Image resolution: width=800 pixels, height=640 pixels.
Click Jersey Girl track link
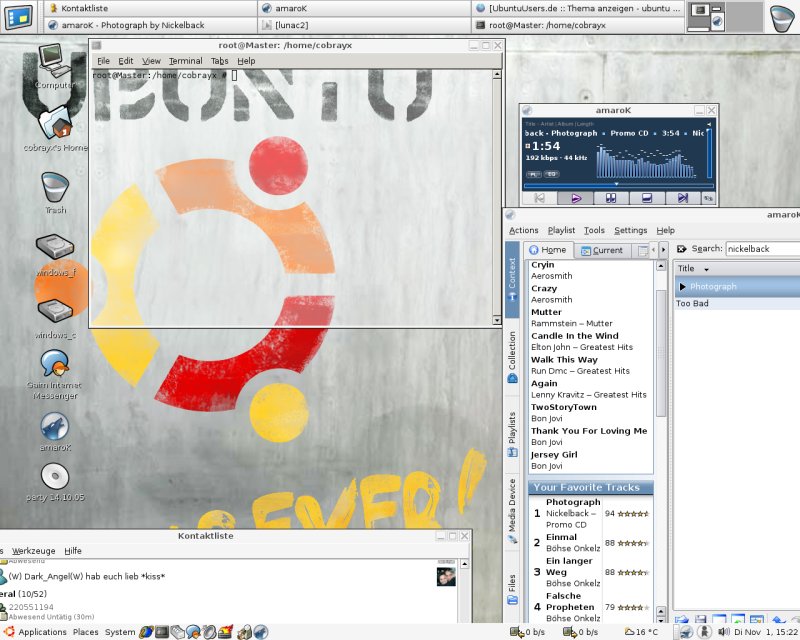coord(554,454)
